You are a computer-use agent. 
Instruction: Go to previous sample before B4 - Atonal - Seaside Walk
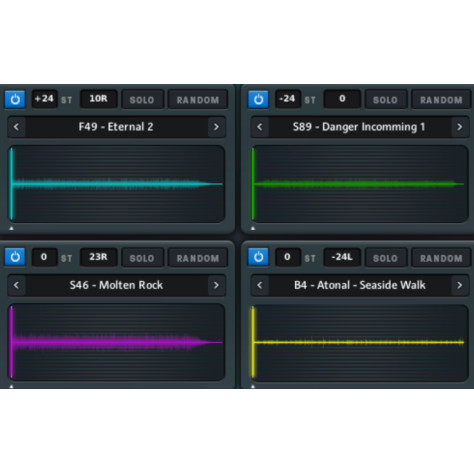pos(260,285)
